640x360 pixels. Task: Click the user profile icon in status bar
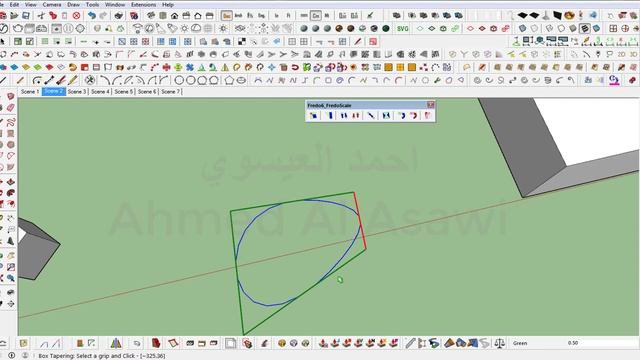(x=24, y=356)
